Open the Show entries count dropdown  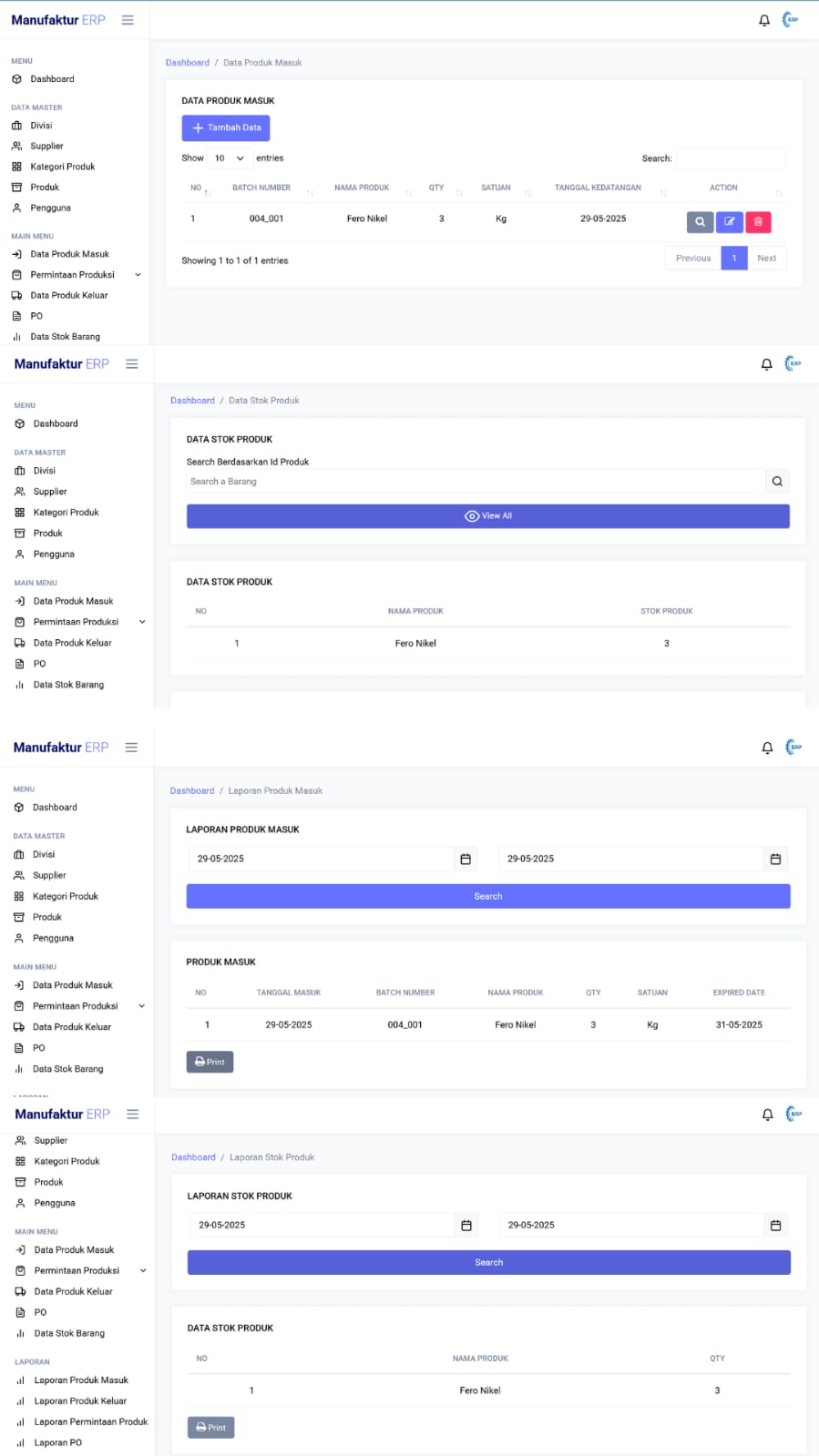tap(229, 158)
